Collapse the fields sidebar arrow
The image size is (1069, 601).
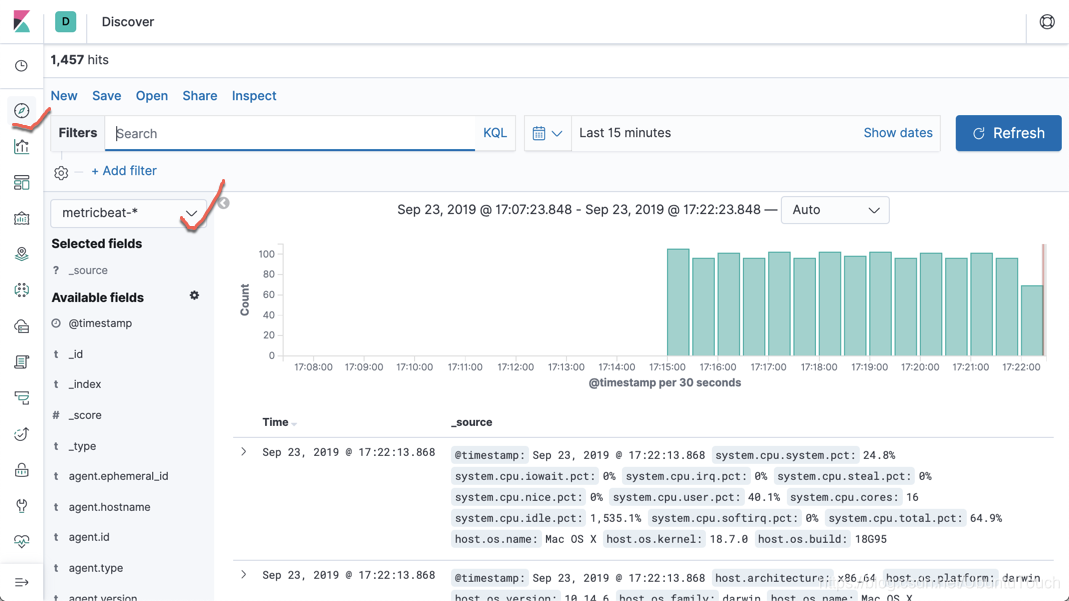(224, 203)
